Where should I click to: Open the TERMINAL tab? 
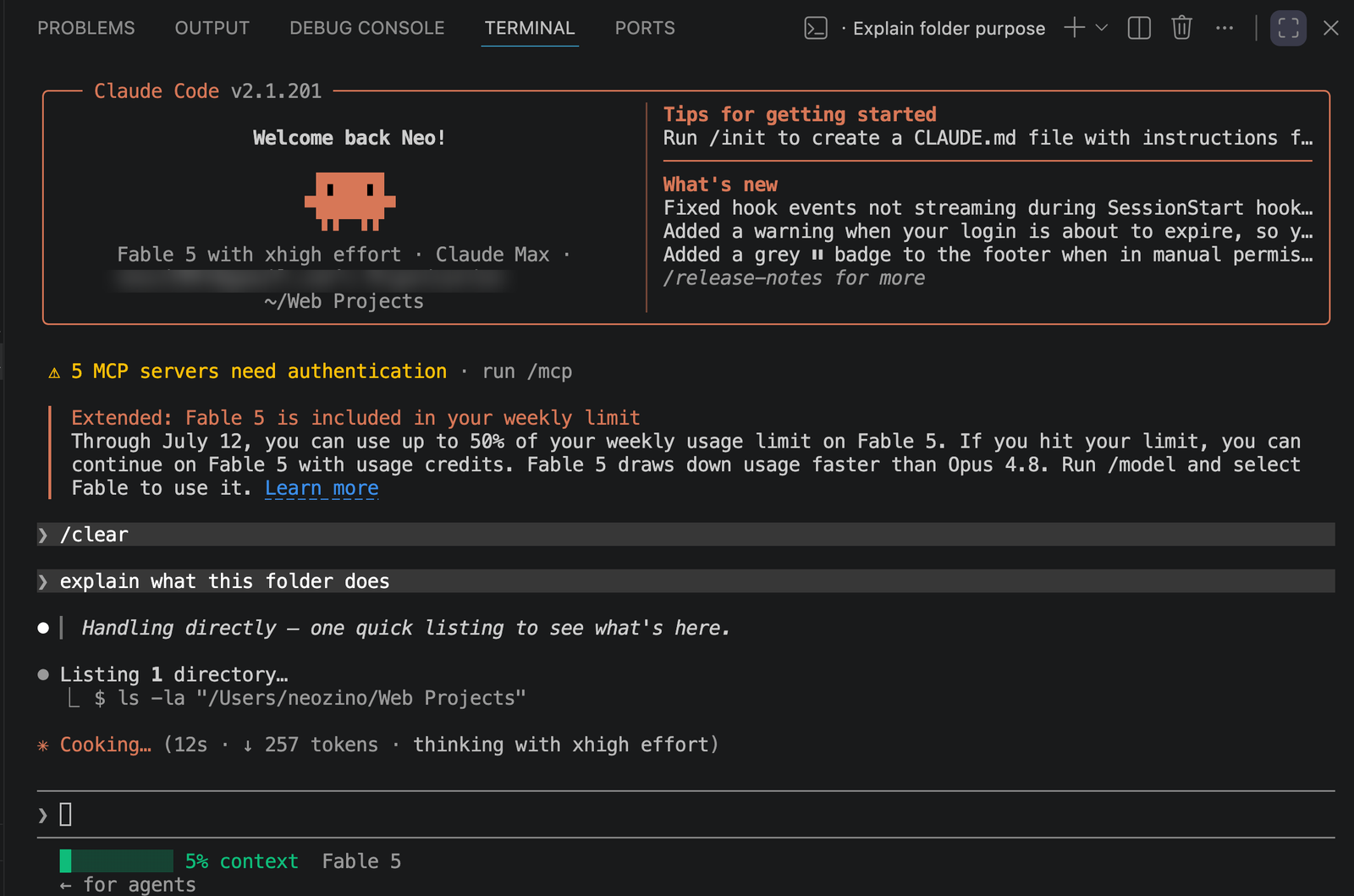coord(530,28)
